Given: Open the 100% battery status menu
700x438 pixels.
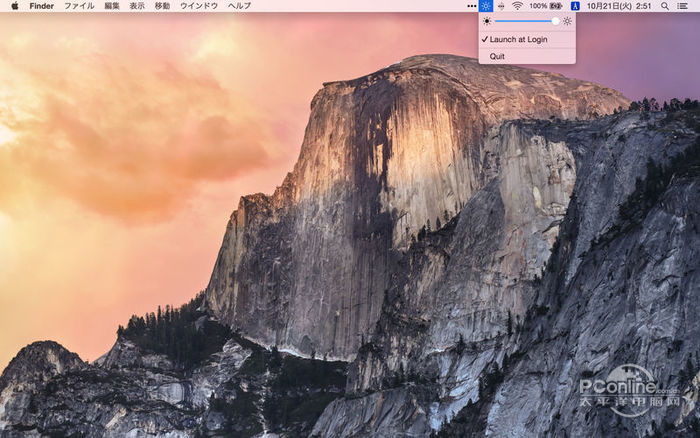Looking at the screenshot, I should point(546,6).
